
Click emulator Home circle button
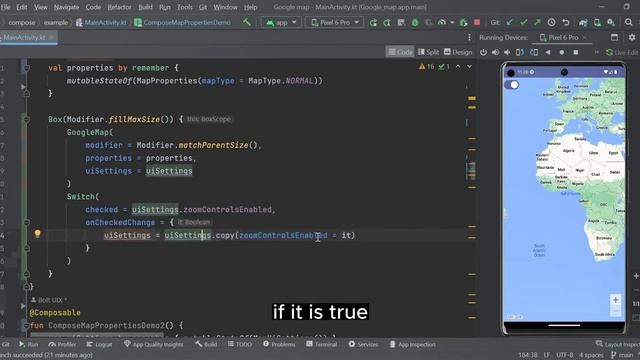(x=562, y=52)
